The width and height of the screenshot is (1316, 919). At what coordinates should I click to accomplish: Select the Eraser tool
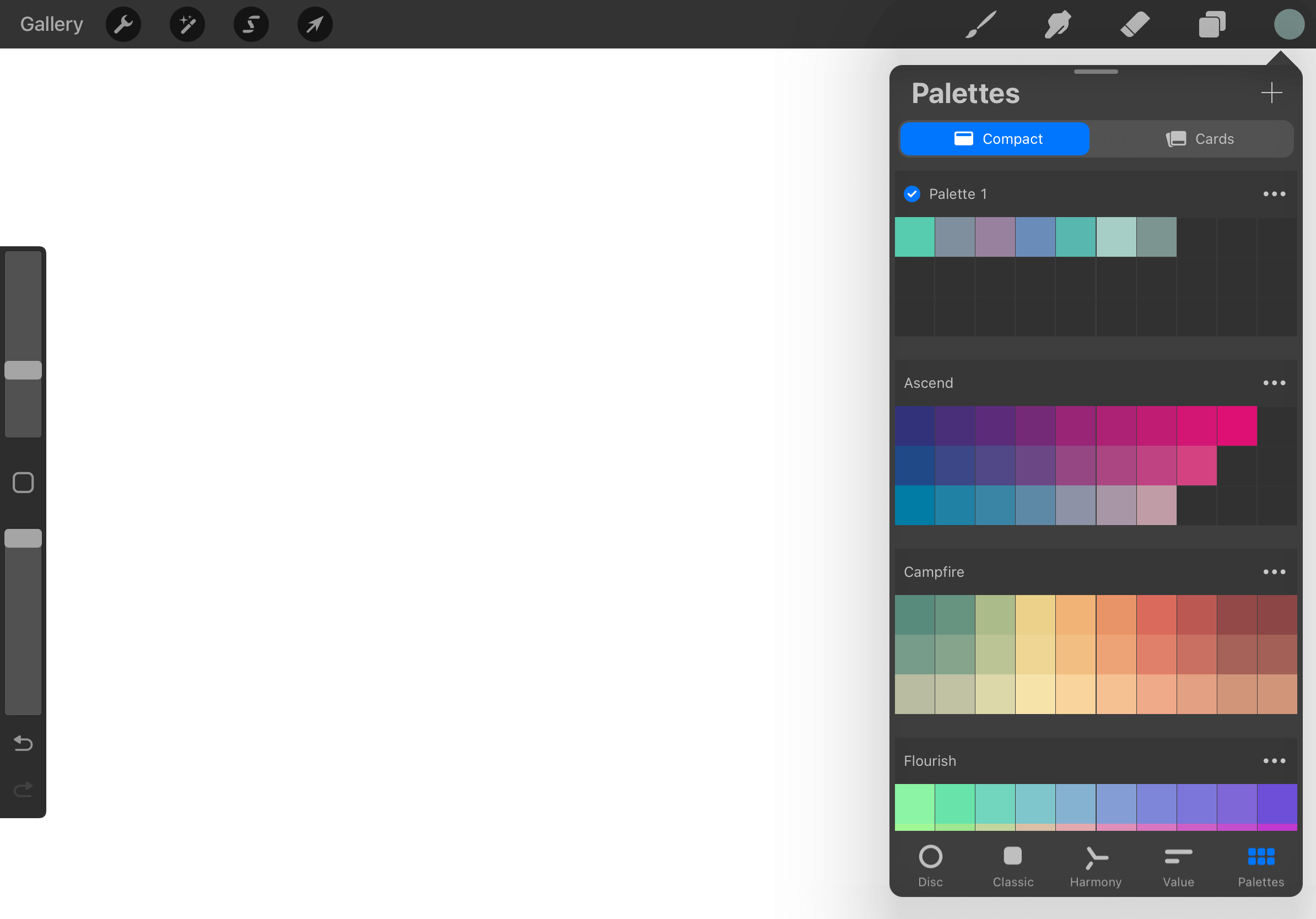coord(1134,24)
